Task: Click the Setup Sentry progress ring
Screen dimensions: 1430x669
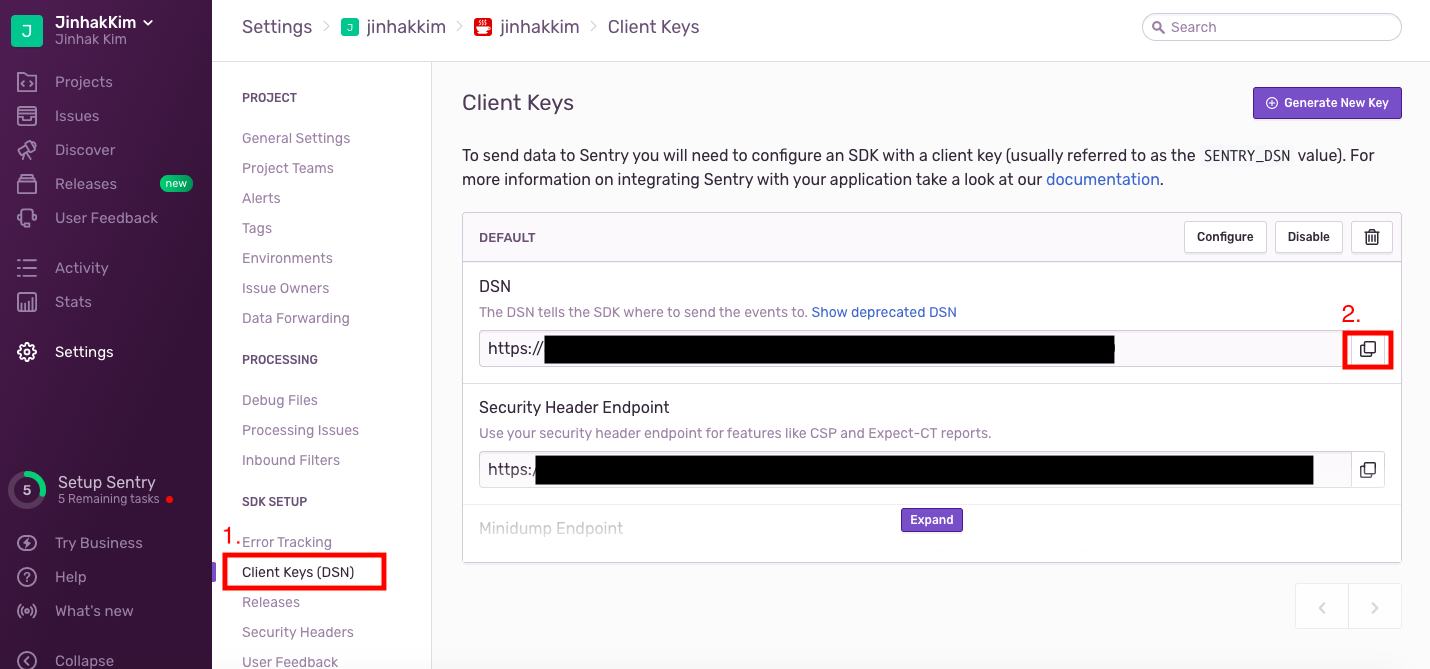Action: pyautogui.click(x=27, y=490)
